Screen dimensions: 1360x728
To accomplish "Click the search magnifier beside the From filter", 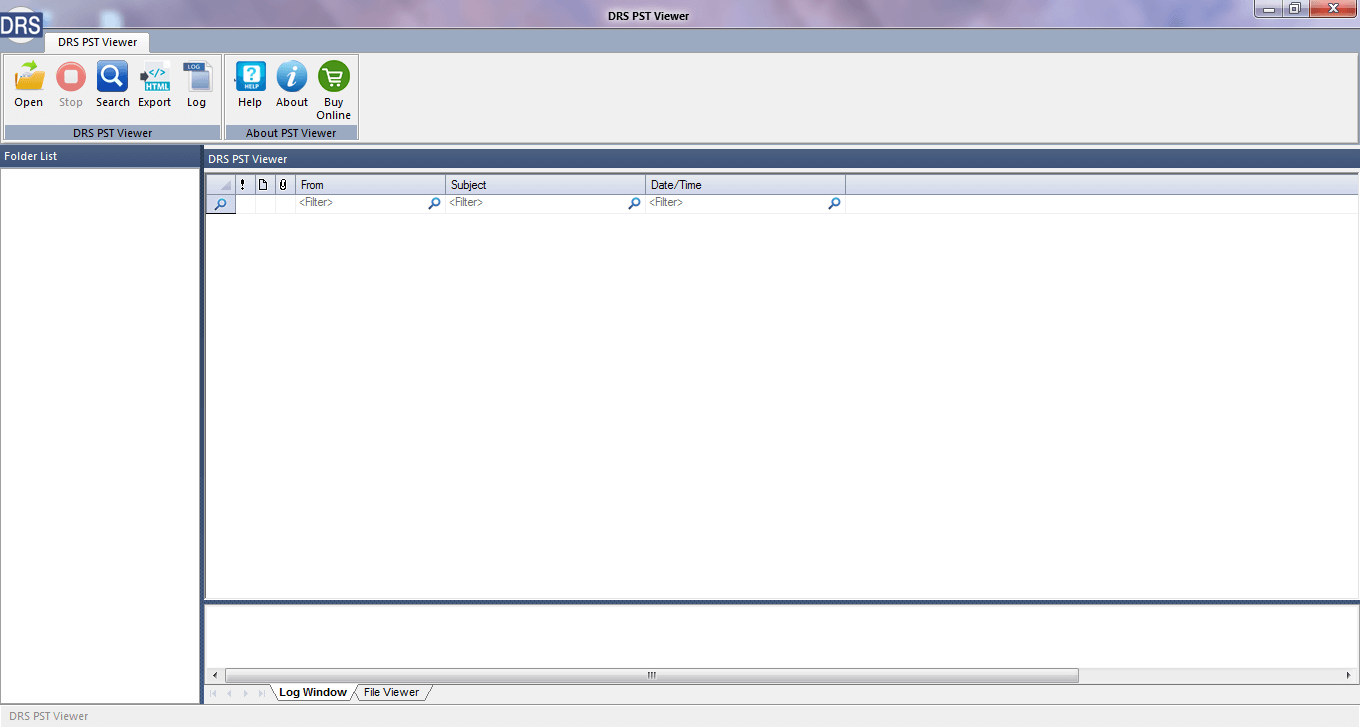I will (434, 202).
